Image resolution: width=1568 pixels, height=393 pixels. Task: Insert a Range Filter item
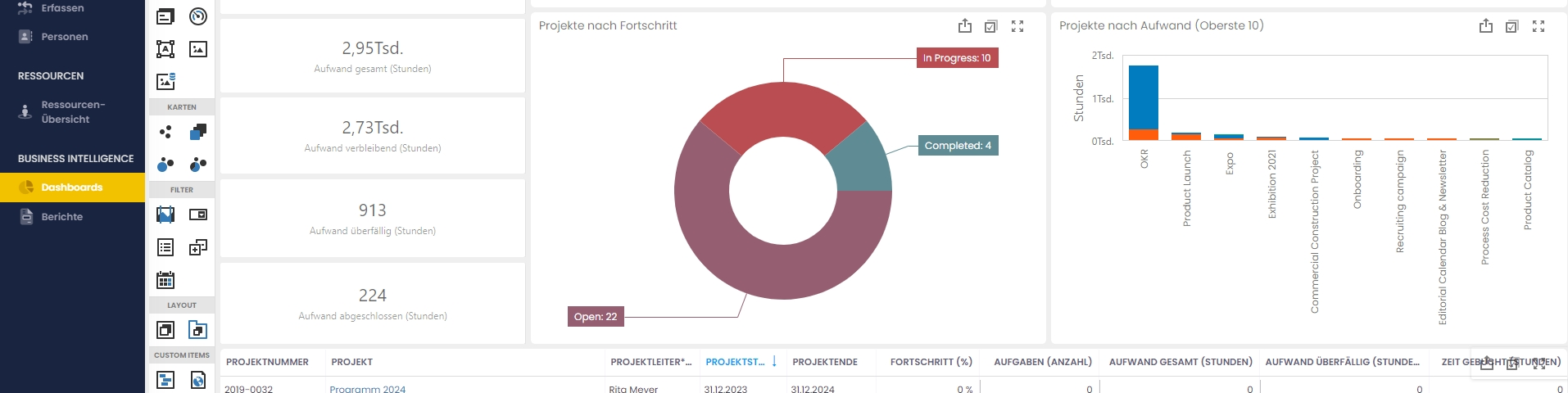point(165,215)
